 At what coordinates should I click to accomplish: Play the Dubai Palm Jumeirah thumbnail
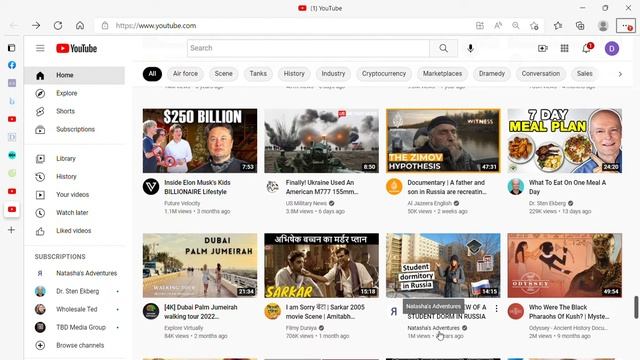(x=200, y=265)
